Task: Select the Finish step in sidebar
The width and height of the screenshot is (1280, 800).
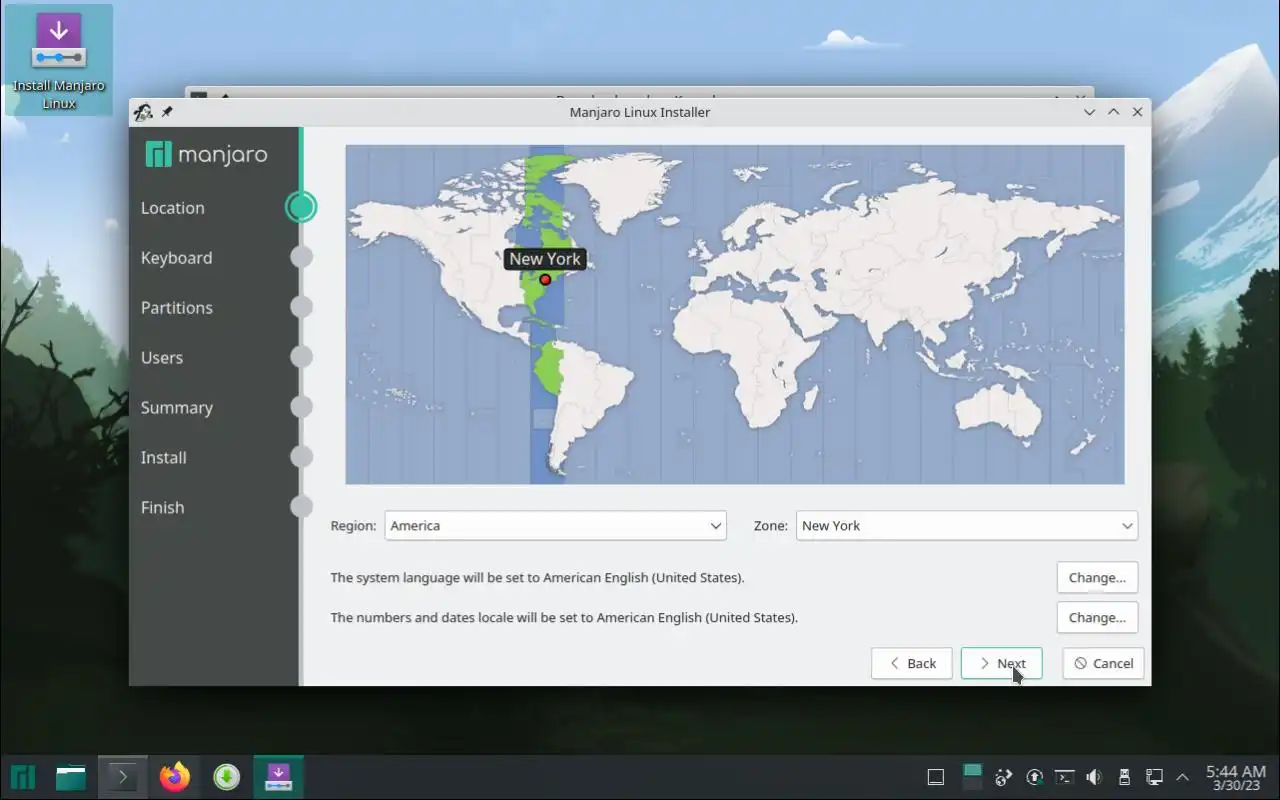Action: tap(163, 508)
